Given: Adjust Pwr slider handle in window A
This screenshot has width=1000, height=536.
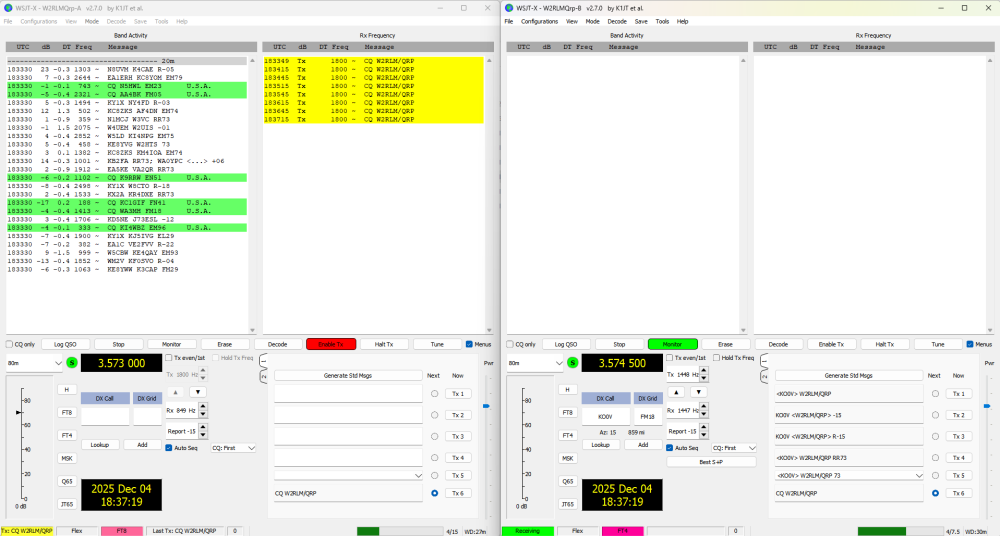Looking at the screenshot, I should 487,406.
